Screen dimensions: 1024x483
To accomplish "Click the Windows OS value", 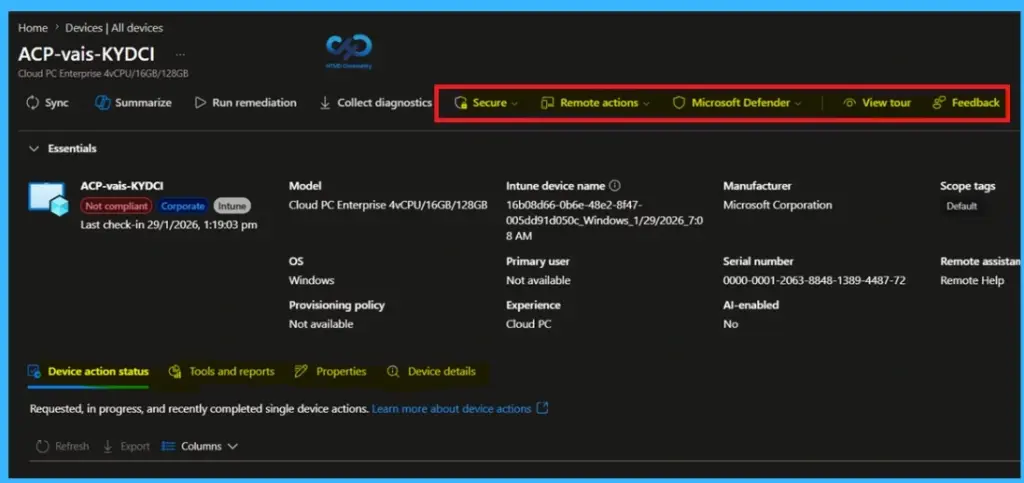I will pos(312,281).
